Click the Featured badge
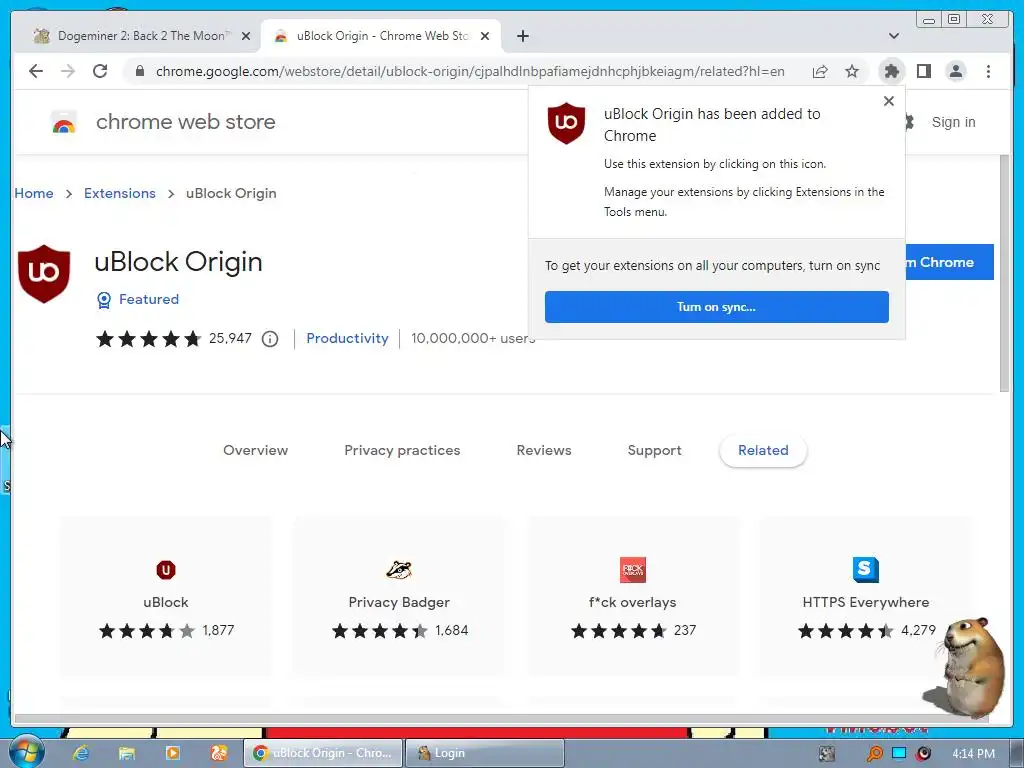 (138, 299)
